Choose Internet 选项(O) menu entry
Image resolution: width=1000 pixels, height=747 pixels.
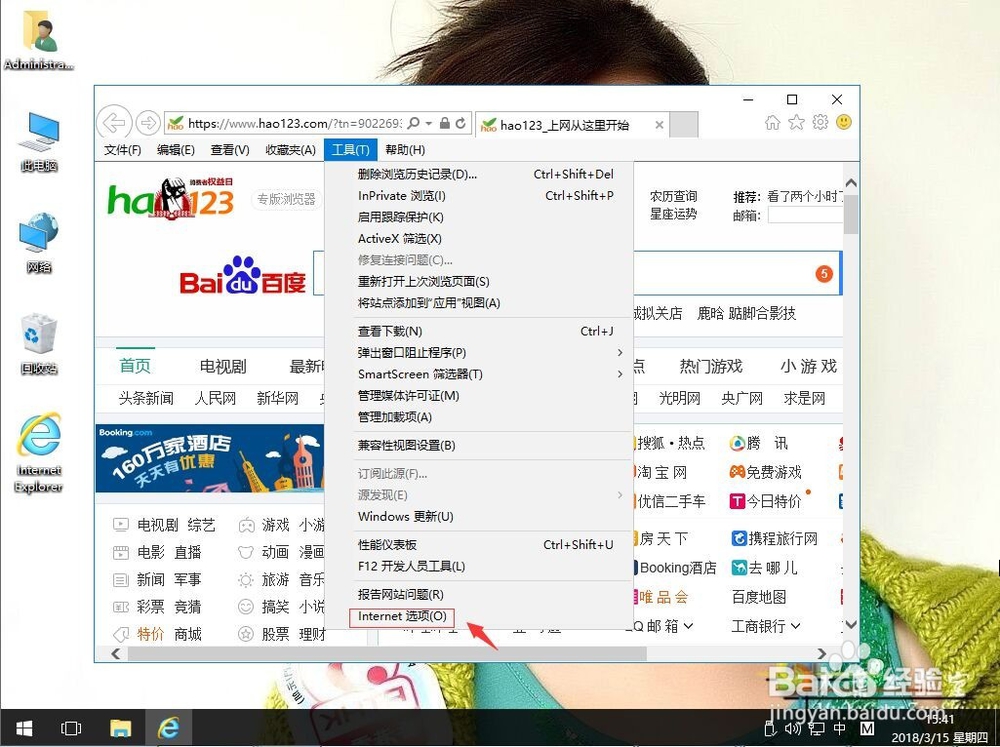click(x=480, y=616)
